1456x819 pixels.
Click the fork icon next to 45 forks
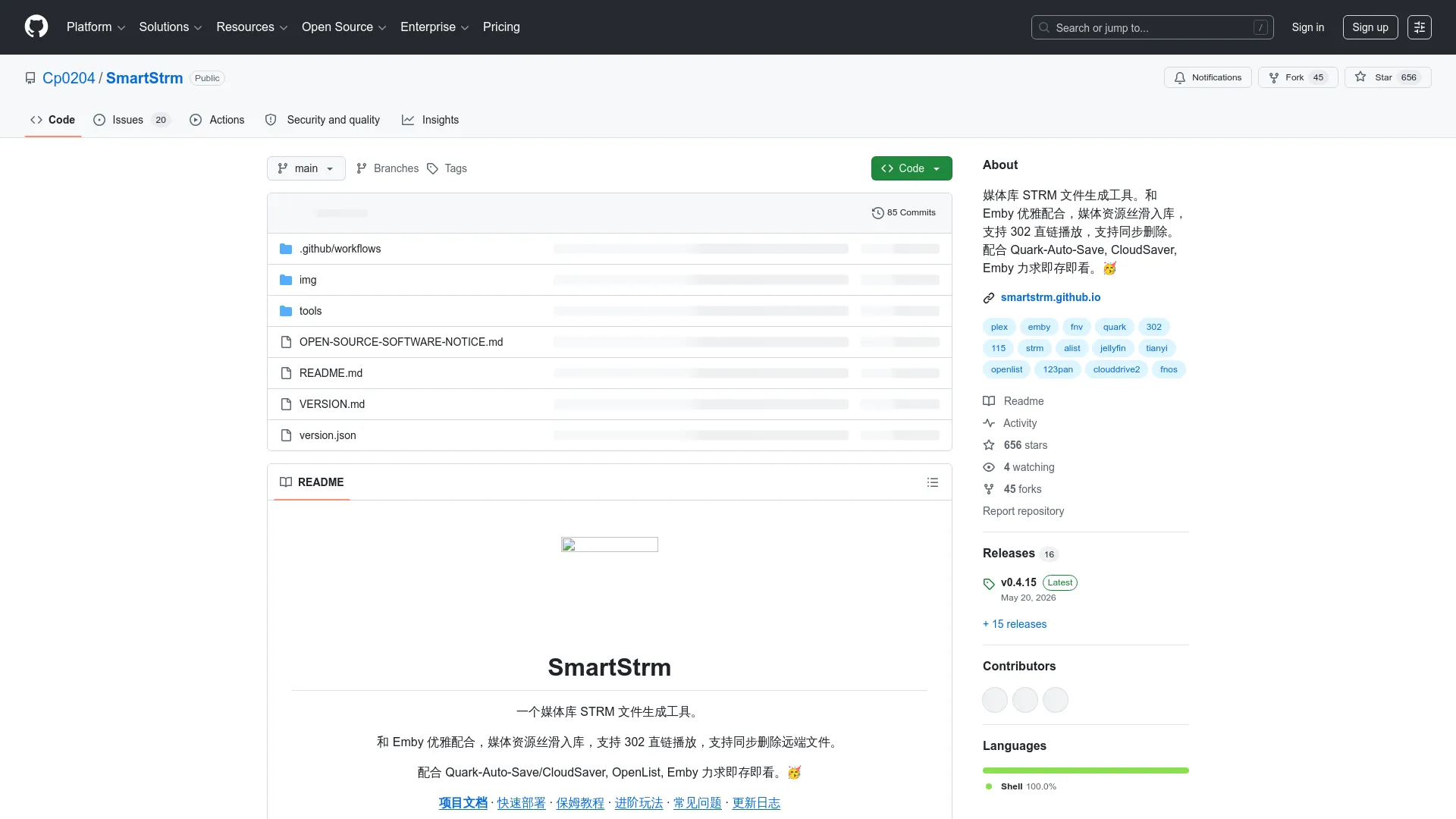coord(989,489)
